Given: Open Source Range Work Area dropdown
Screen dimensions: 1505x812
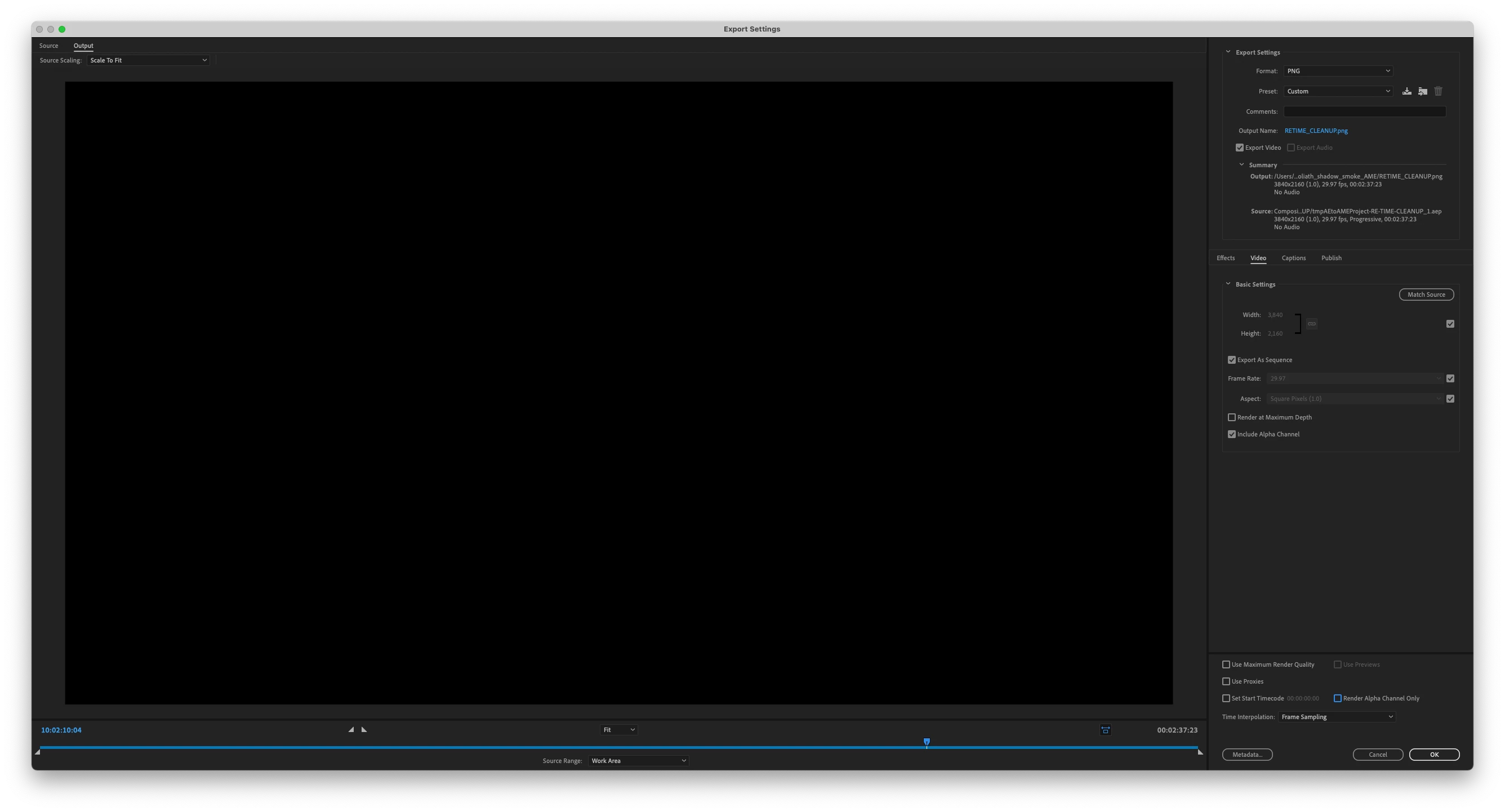Looking at the screenshot, I should click(638, 761).
